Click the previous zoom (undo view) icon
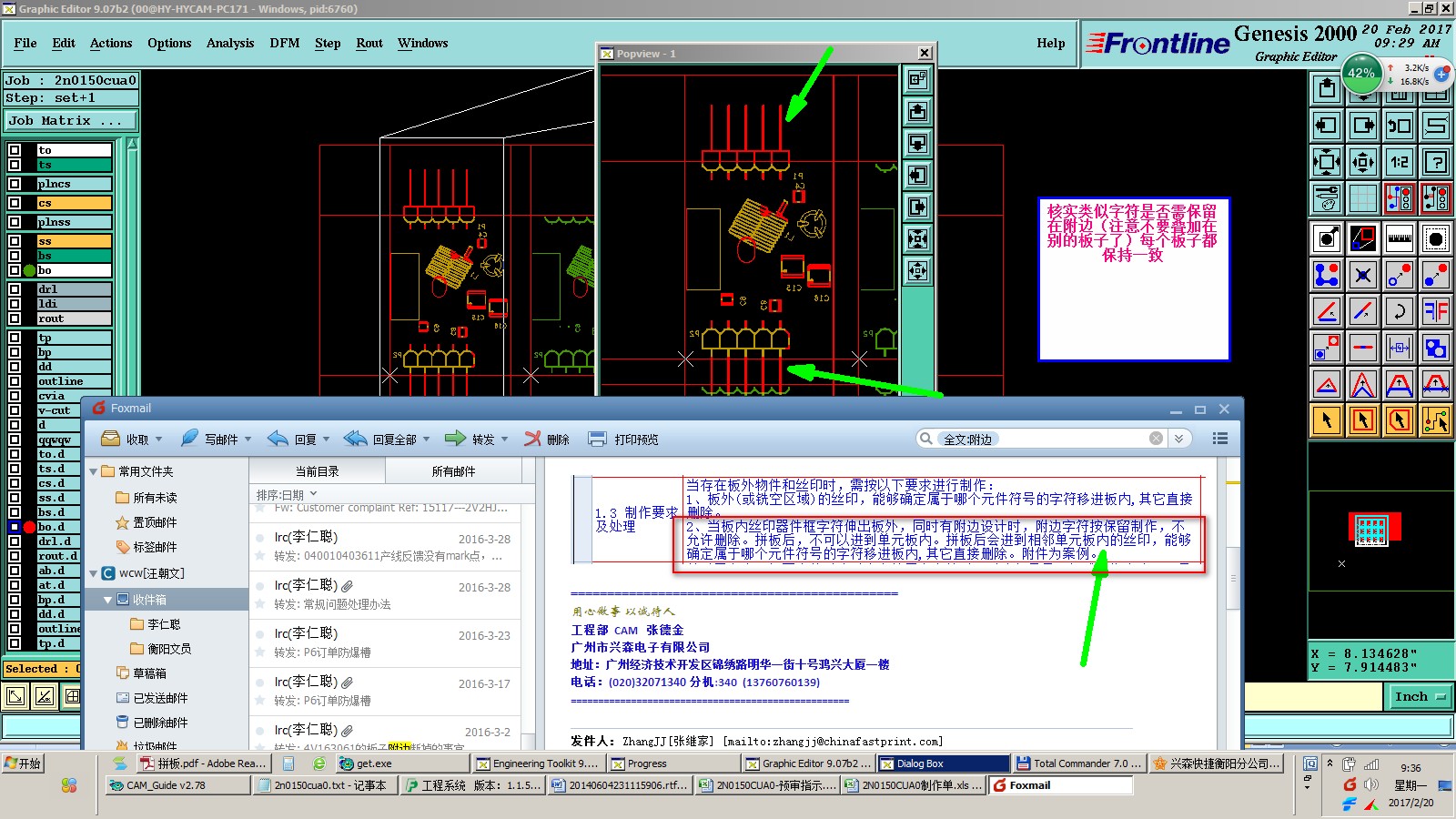 point(1400,126)
